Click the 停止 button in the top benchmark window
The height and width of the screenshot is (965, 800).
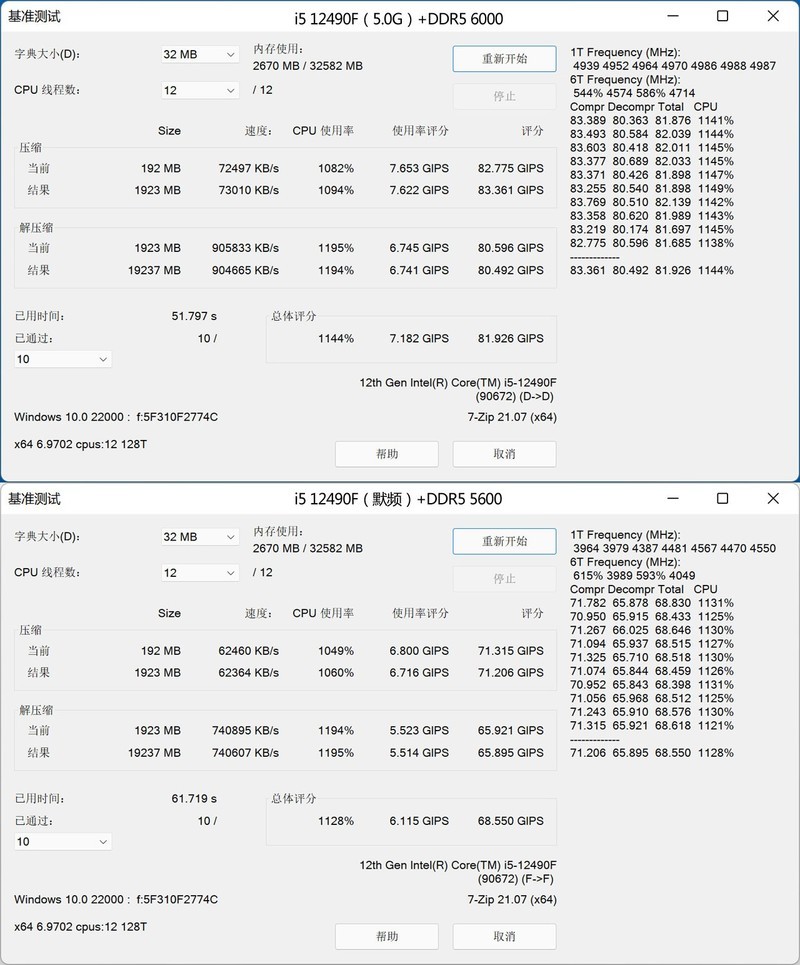504,96
